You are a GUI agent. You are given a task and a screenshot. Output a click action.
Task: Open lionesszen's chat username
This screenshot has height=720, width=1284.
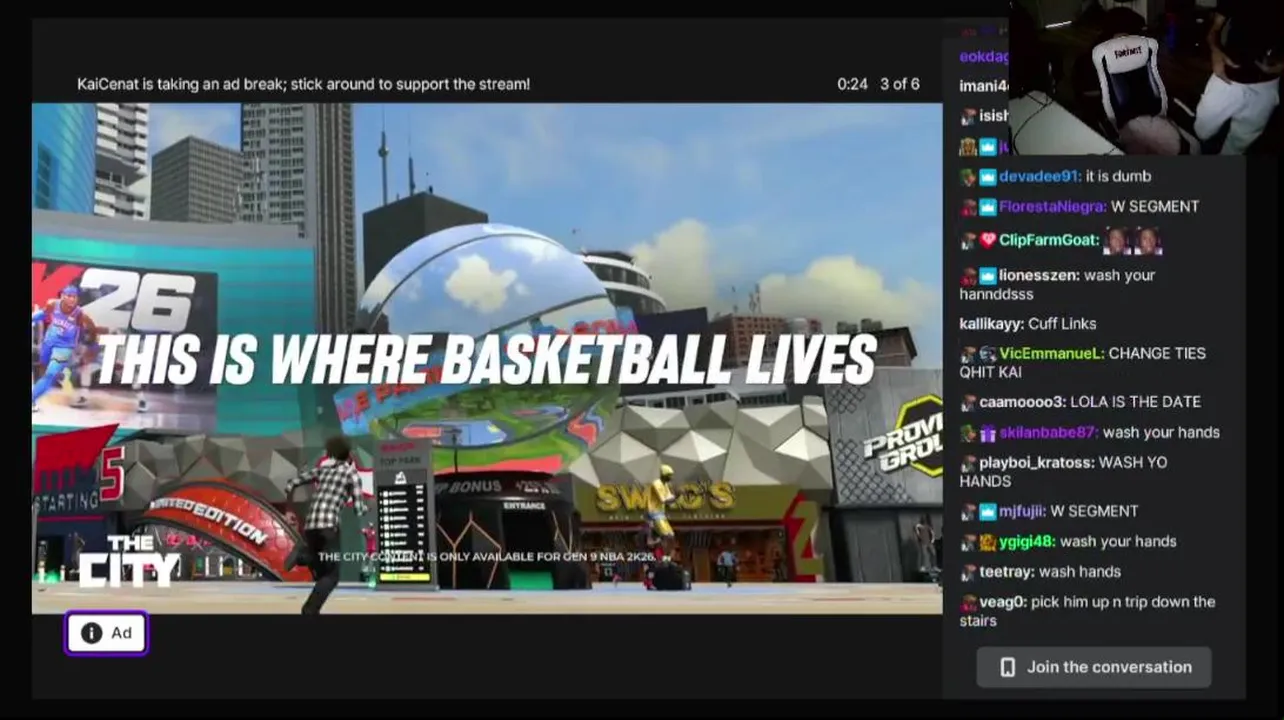click(1038, 275)
